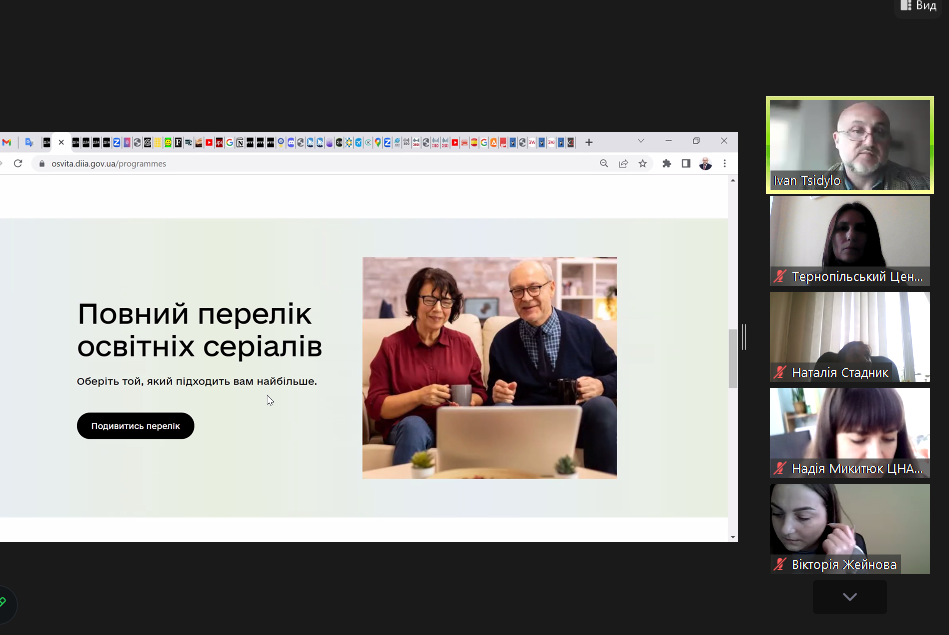Select Ivan Tsidylo video thumbnail

(849, 144)
